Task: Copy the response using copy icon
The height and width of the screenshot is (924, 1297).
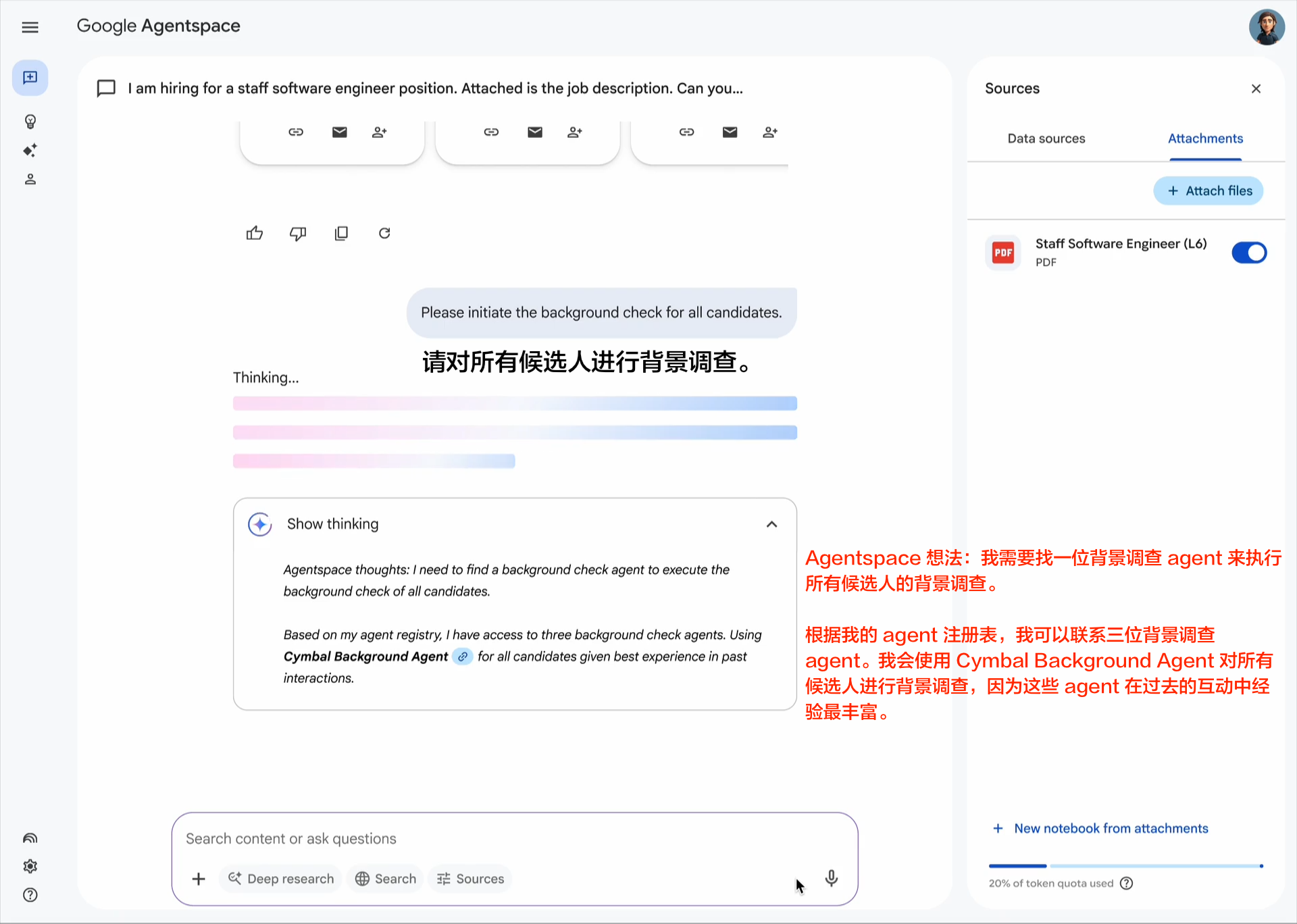Action: pyautogui.click(x=341, y=234)
